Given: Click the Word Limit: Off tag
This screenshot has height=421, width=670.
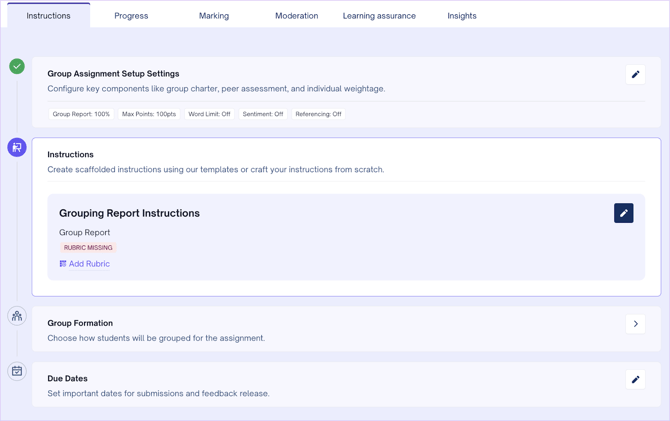Looking at the screenshot, I should (x=210, y=114).
